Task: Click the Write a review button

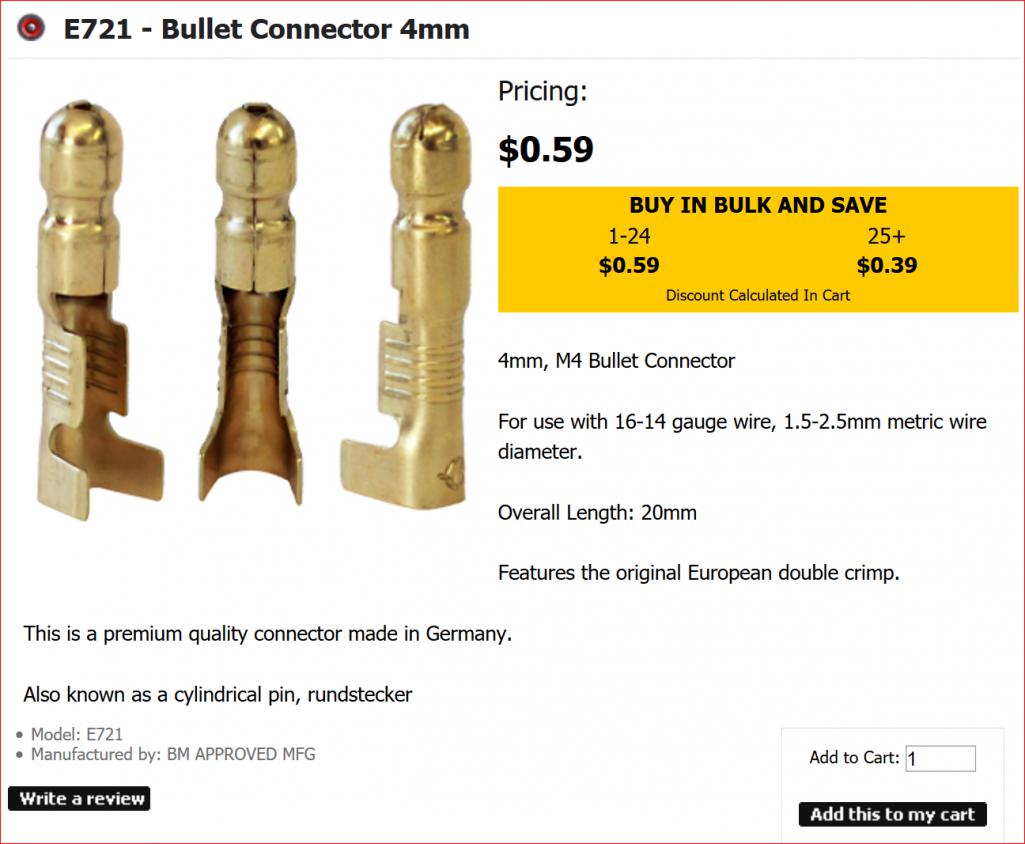Action: 79,798
